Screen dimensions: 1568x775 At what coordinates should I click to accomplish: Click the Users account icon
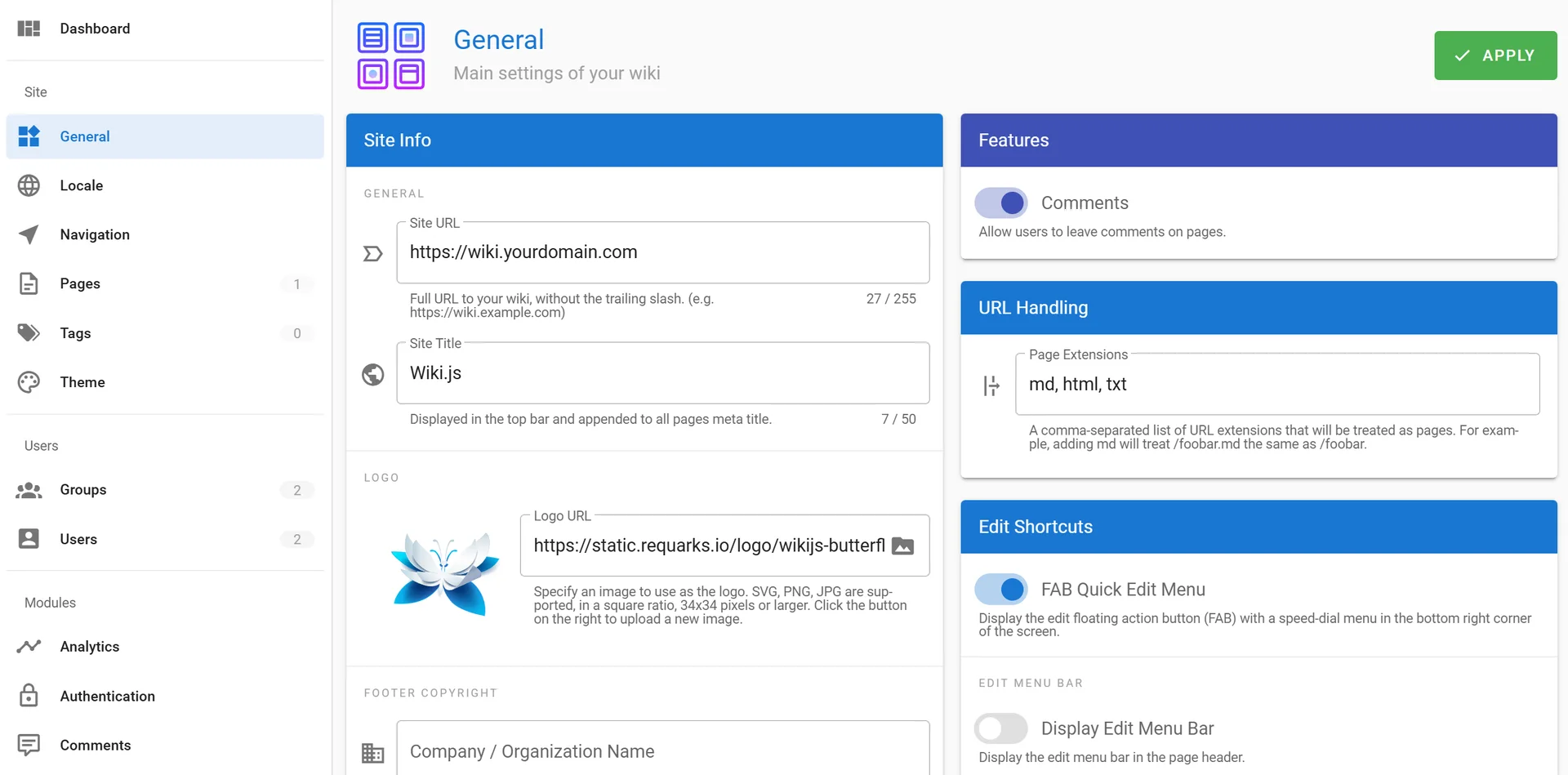pyautogui.click(x=29, y=539)
